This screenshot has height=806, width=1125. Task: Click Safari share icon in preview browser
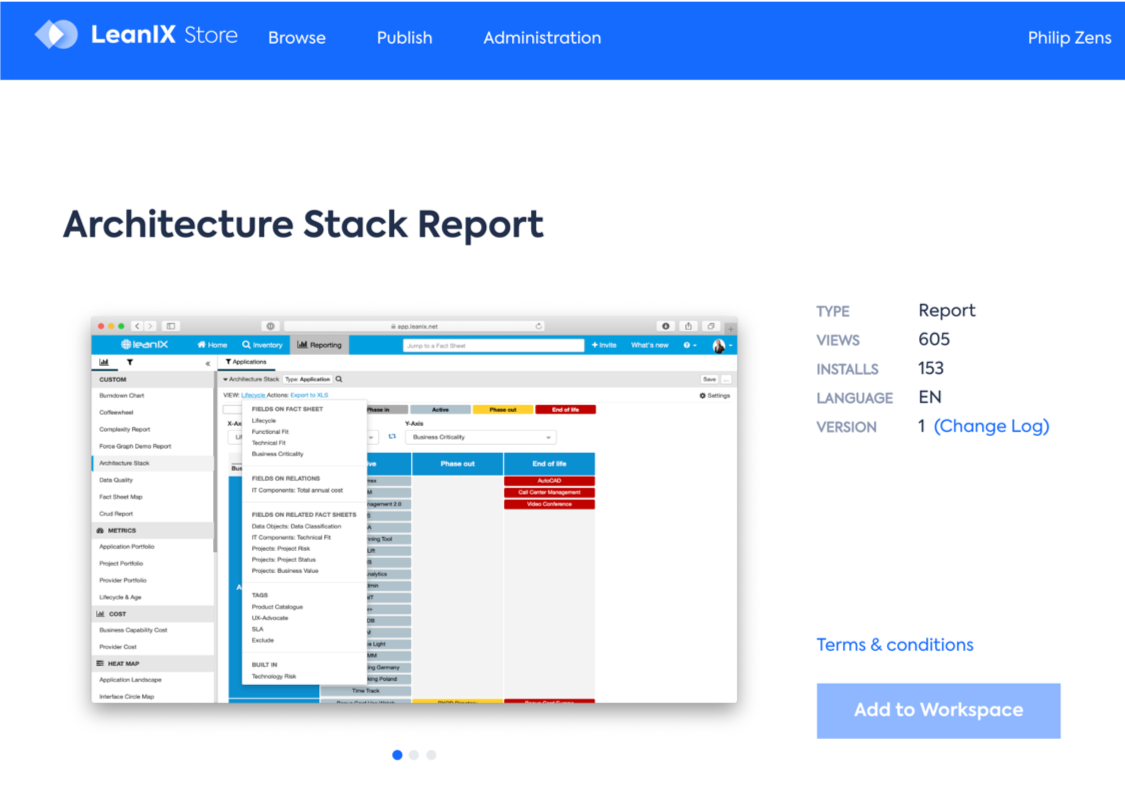[x=687, y=326]
